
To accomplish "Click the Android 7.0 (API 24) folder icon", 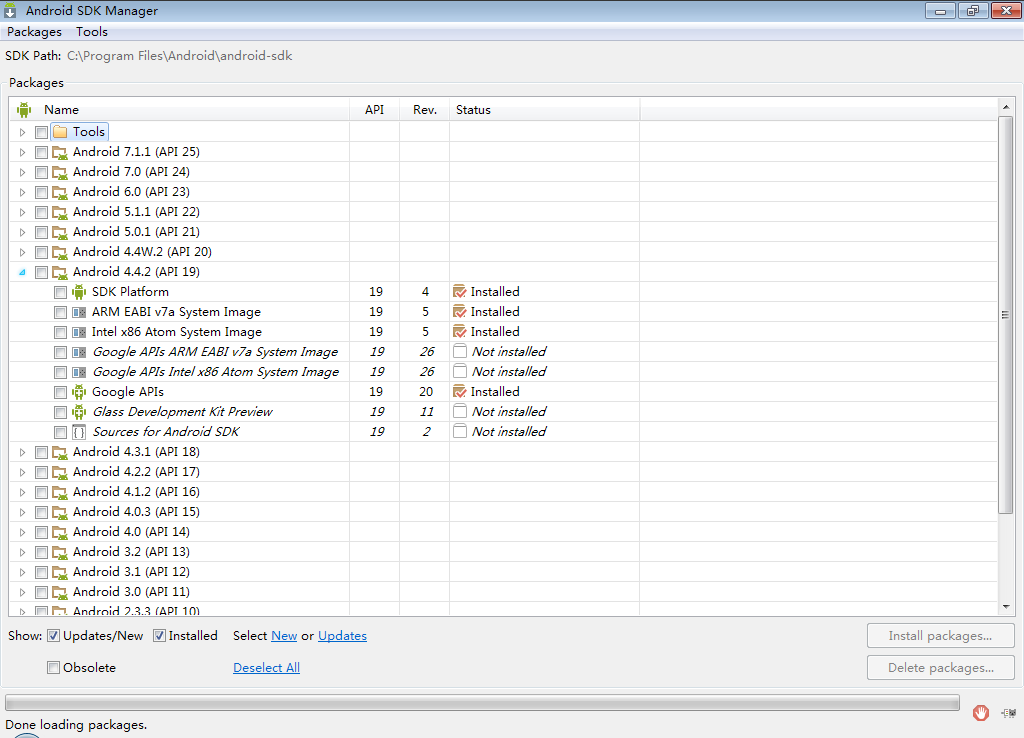I will click(60, 172).
